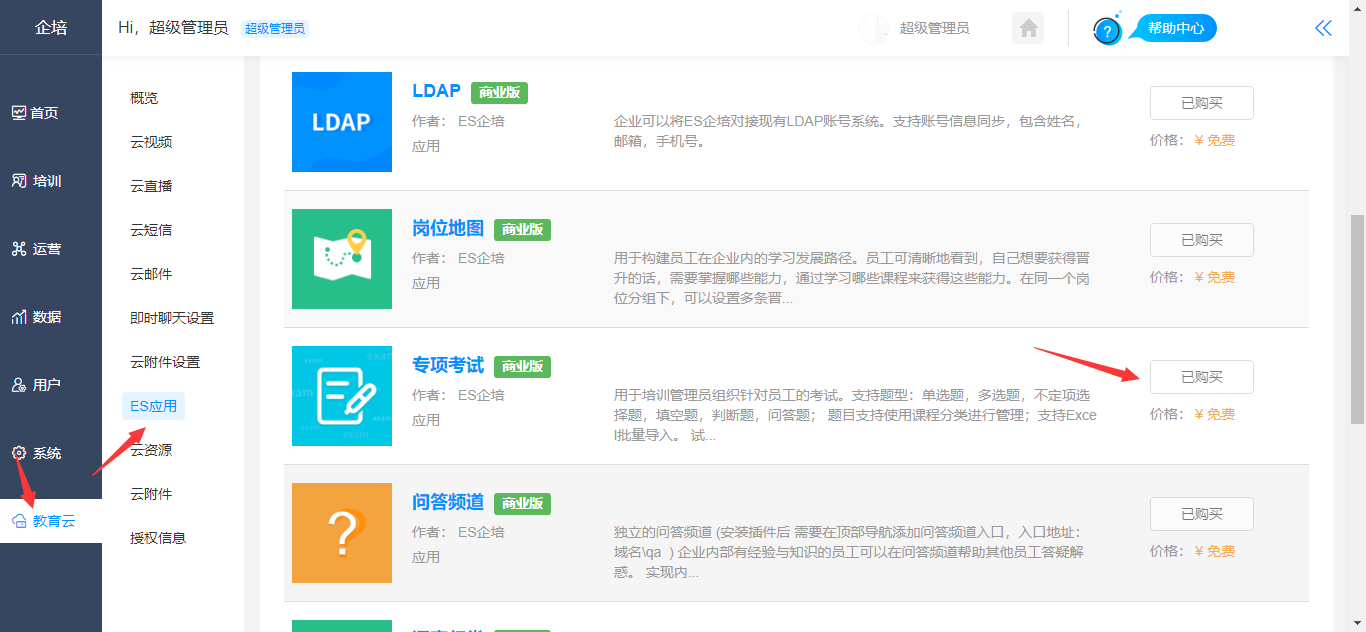Open the 岗位地图 app title link
Image resolution: width=1366 pixels, height=632 pixels.
(x=448, y=228)
